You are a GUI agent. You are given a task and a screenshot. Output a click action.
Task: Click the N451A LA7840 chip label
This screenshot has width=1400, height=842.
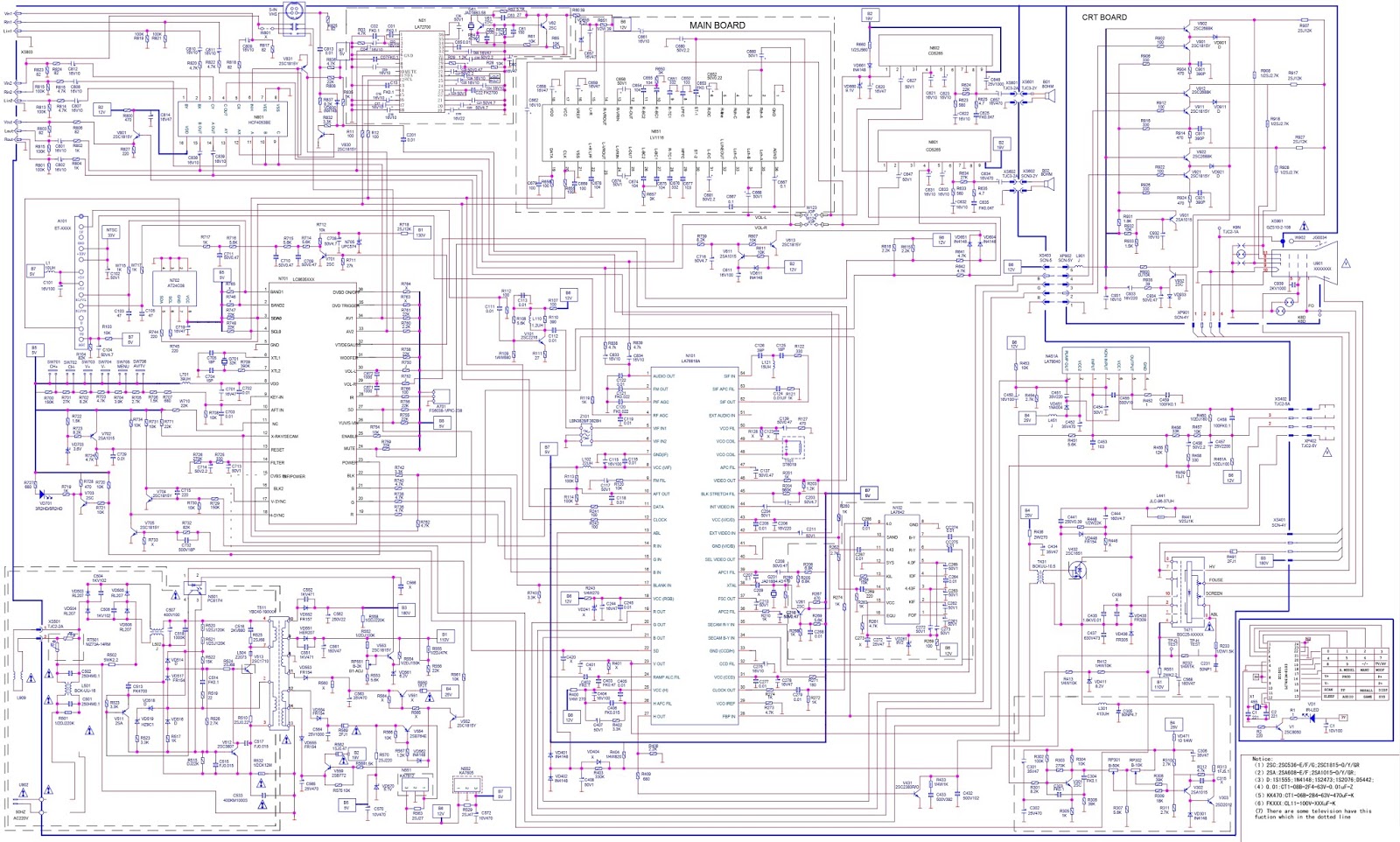pos(1053,359)
